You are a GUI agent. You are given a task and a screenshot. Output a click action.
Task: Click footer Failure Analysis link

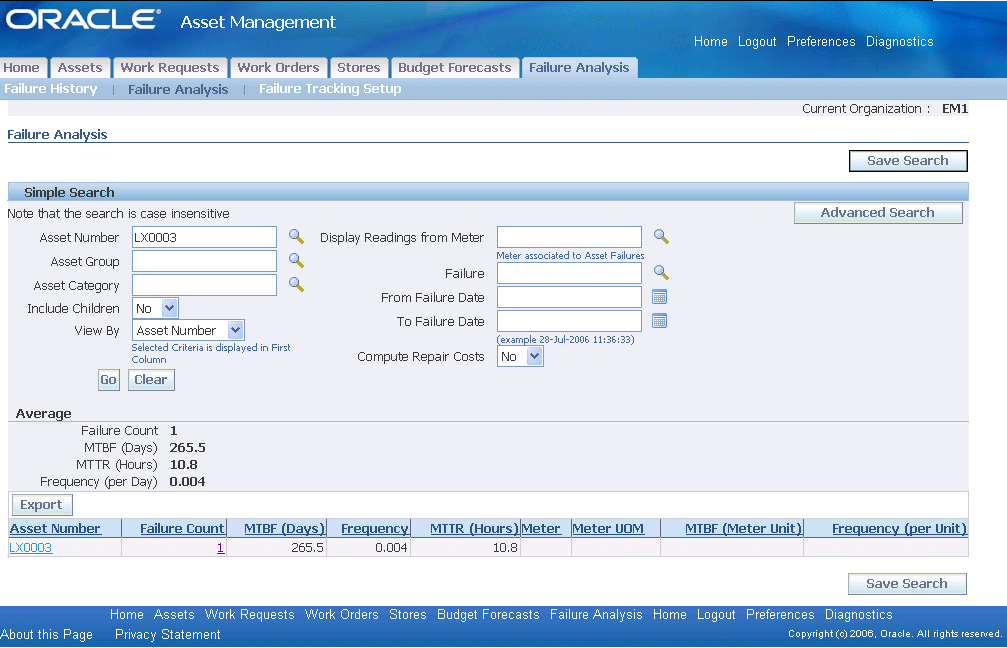click(596, 615)
